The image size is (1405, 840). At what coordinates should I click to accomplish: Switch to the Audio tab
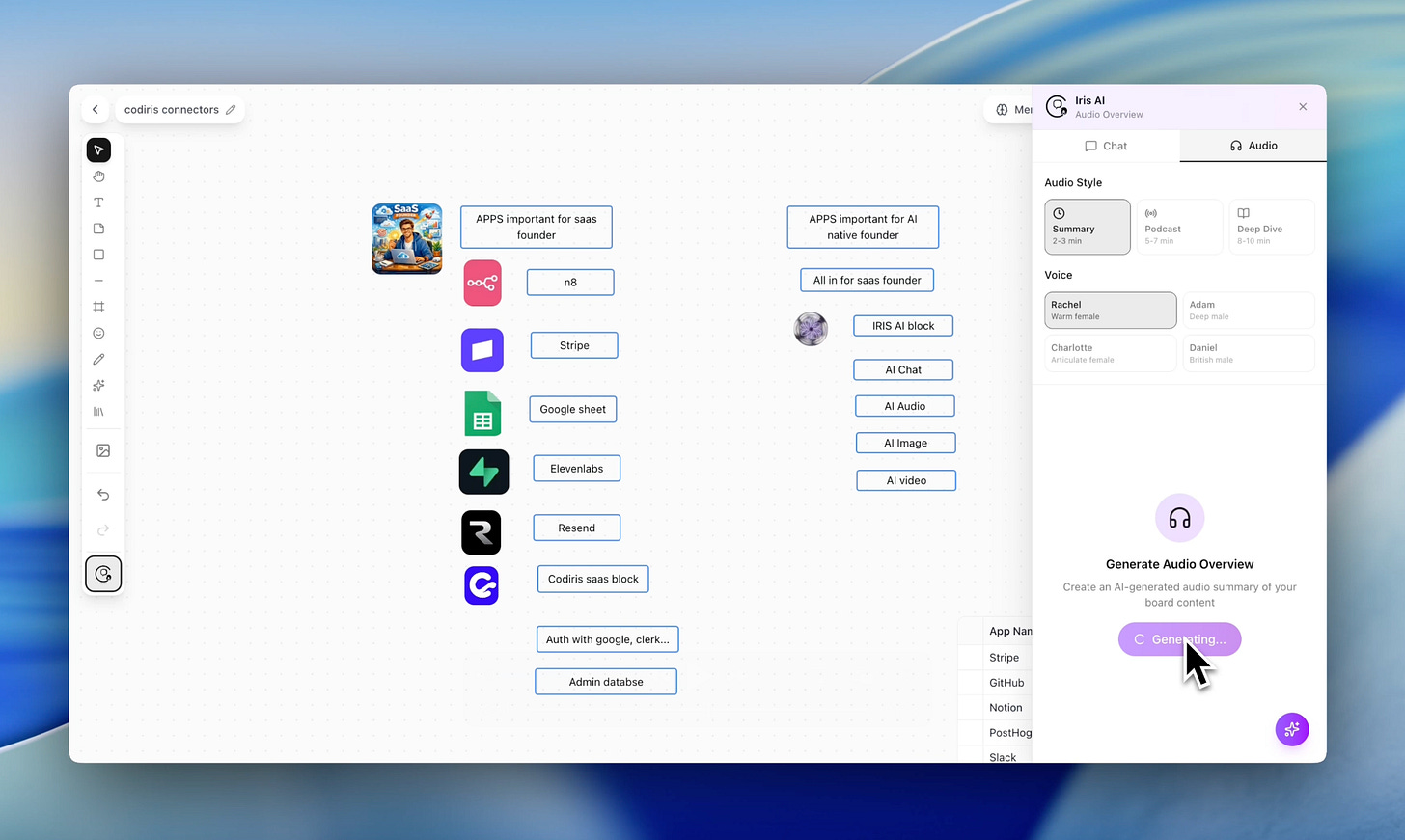pyautogui.click(x=1253, y=146)
